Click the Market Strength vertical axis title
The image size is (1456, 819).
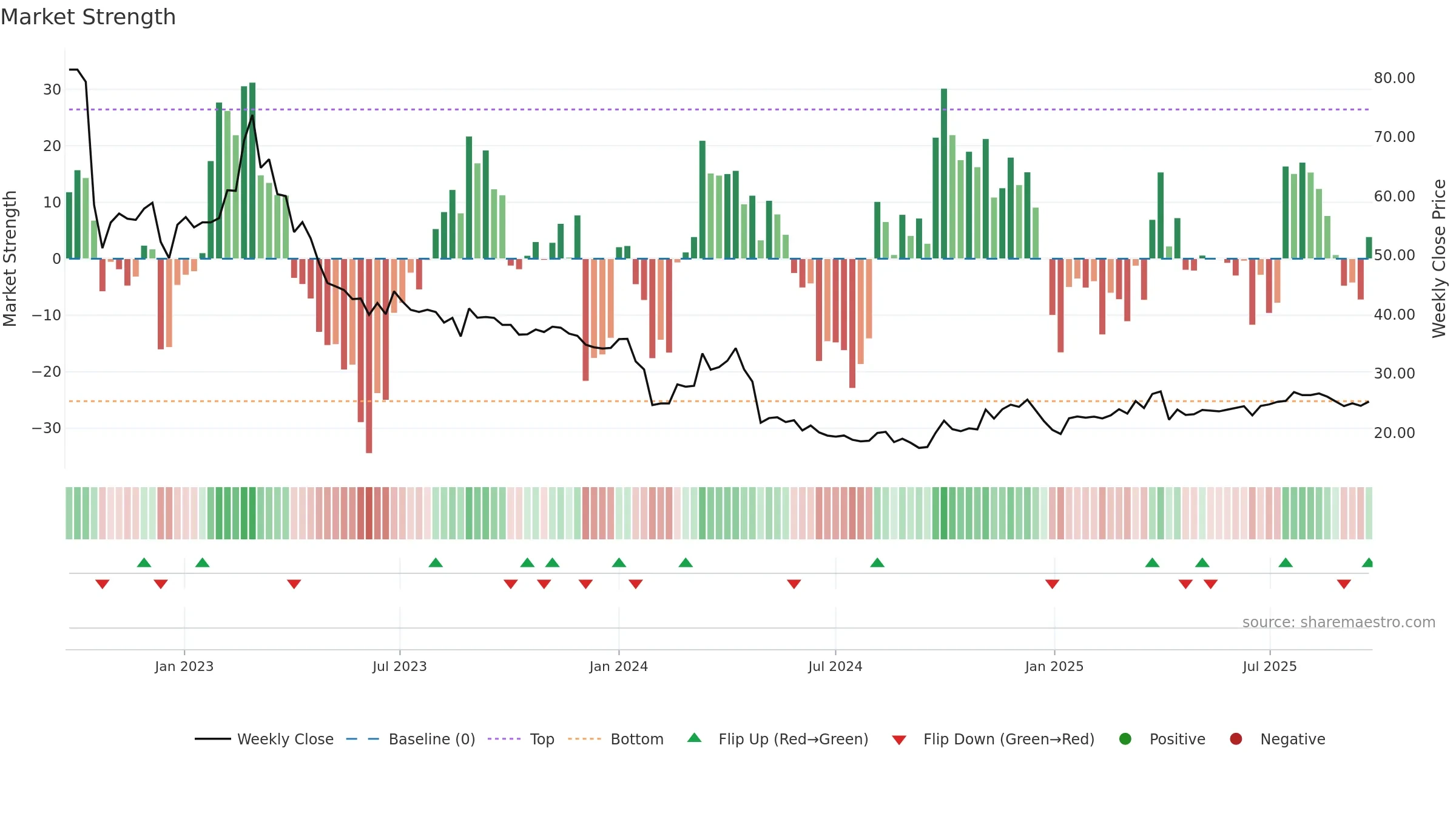tap(10, 258)
